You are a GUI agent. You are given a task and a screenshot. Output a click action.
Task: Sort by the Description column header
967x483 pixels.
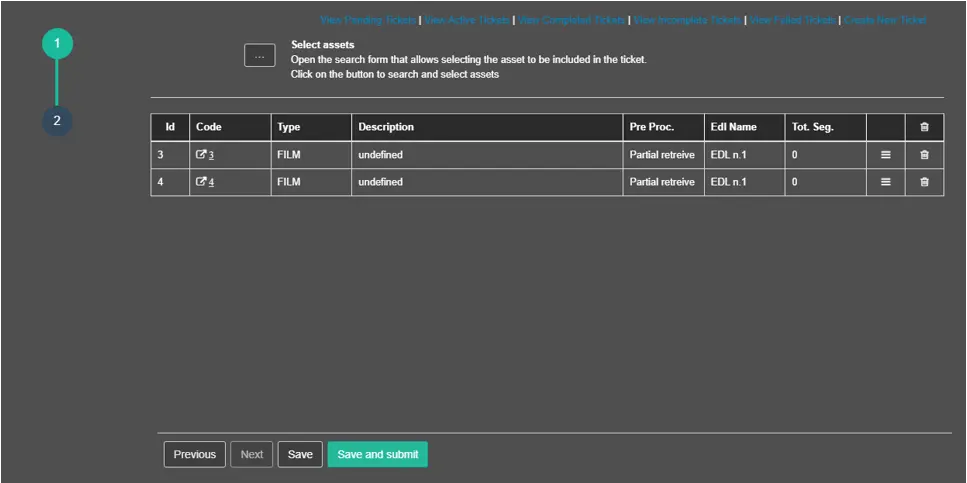coord(386,127)
